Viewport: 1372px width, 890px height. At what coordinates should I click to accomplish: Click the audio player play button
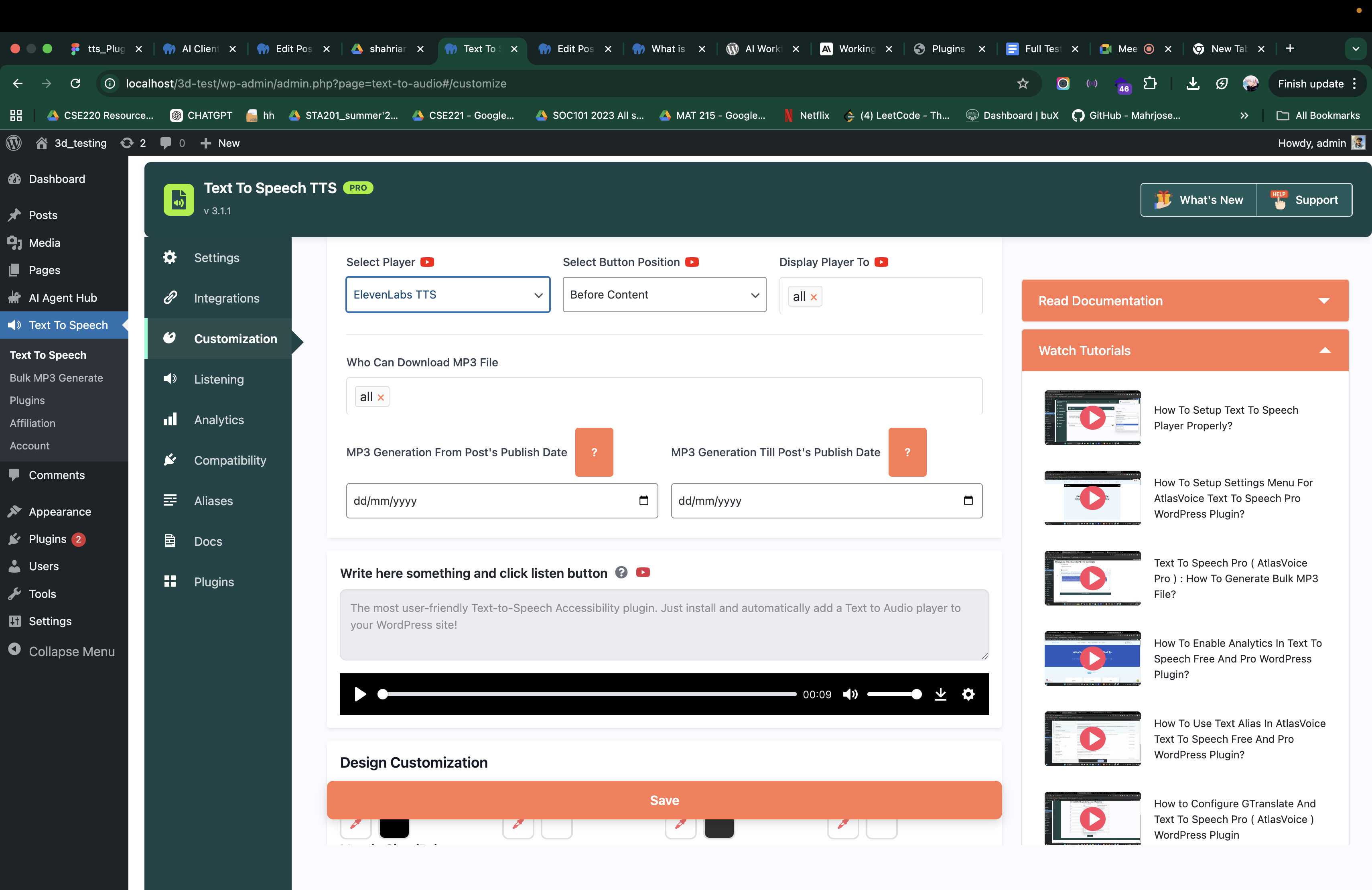tap(360, 694)
